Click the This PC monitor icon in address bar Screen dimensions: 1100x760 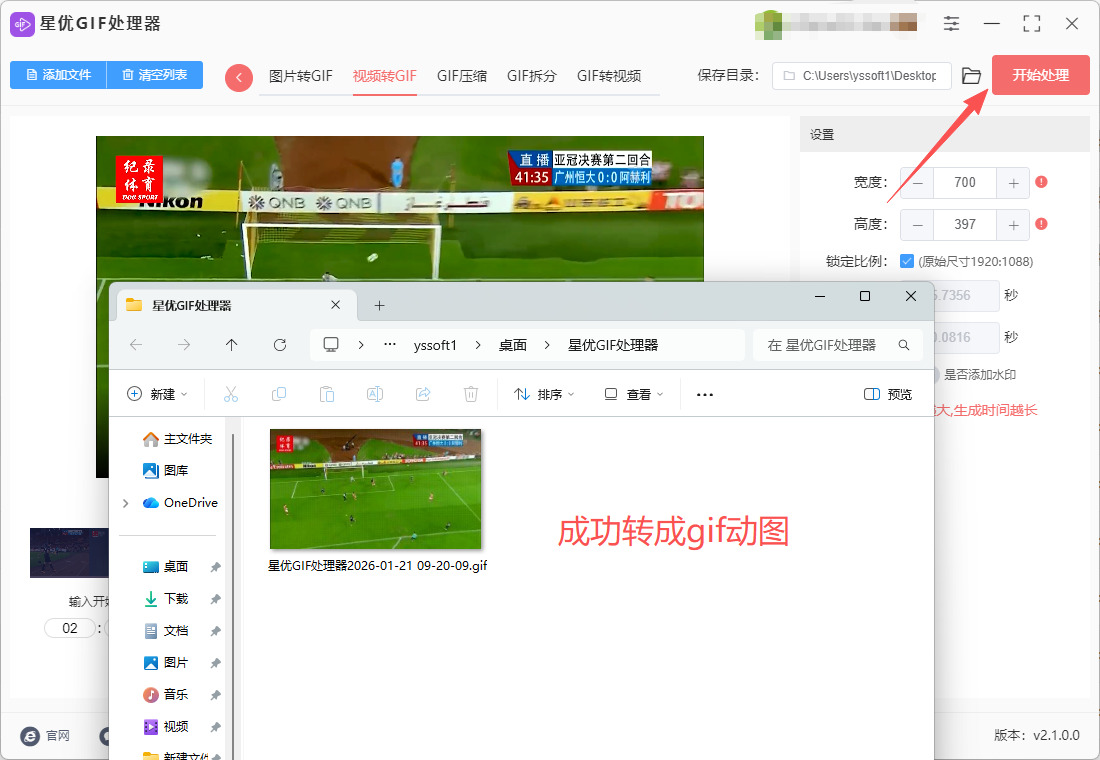[x=330, y=345]
